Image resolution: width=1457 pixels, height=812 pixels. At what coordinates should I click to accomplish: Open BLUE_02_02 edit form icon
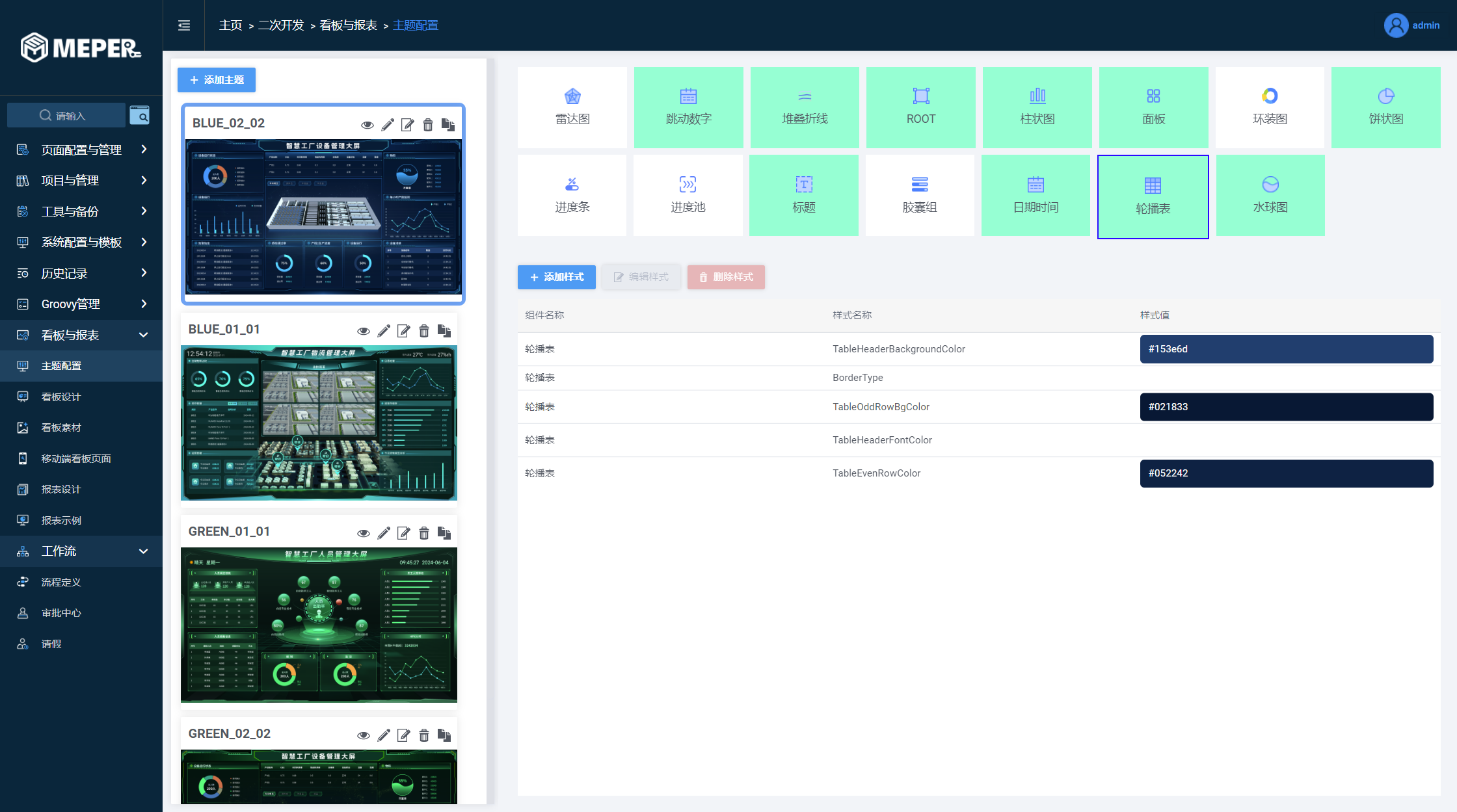click(x=408, y=124)
